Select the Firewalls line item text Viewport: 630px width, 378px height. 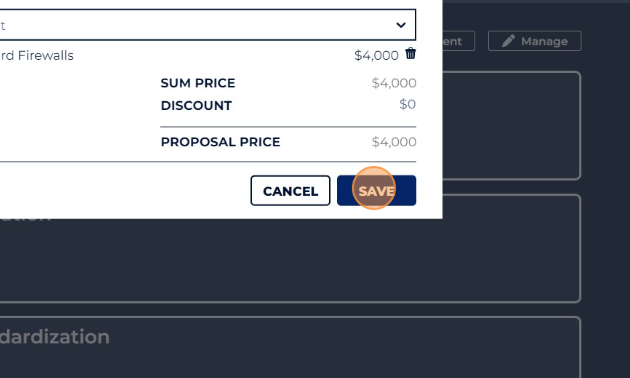37,55
